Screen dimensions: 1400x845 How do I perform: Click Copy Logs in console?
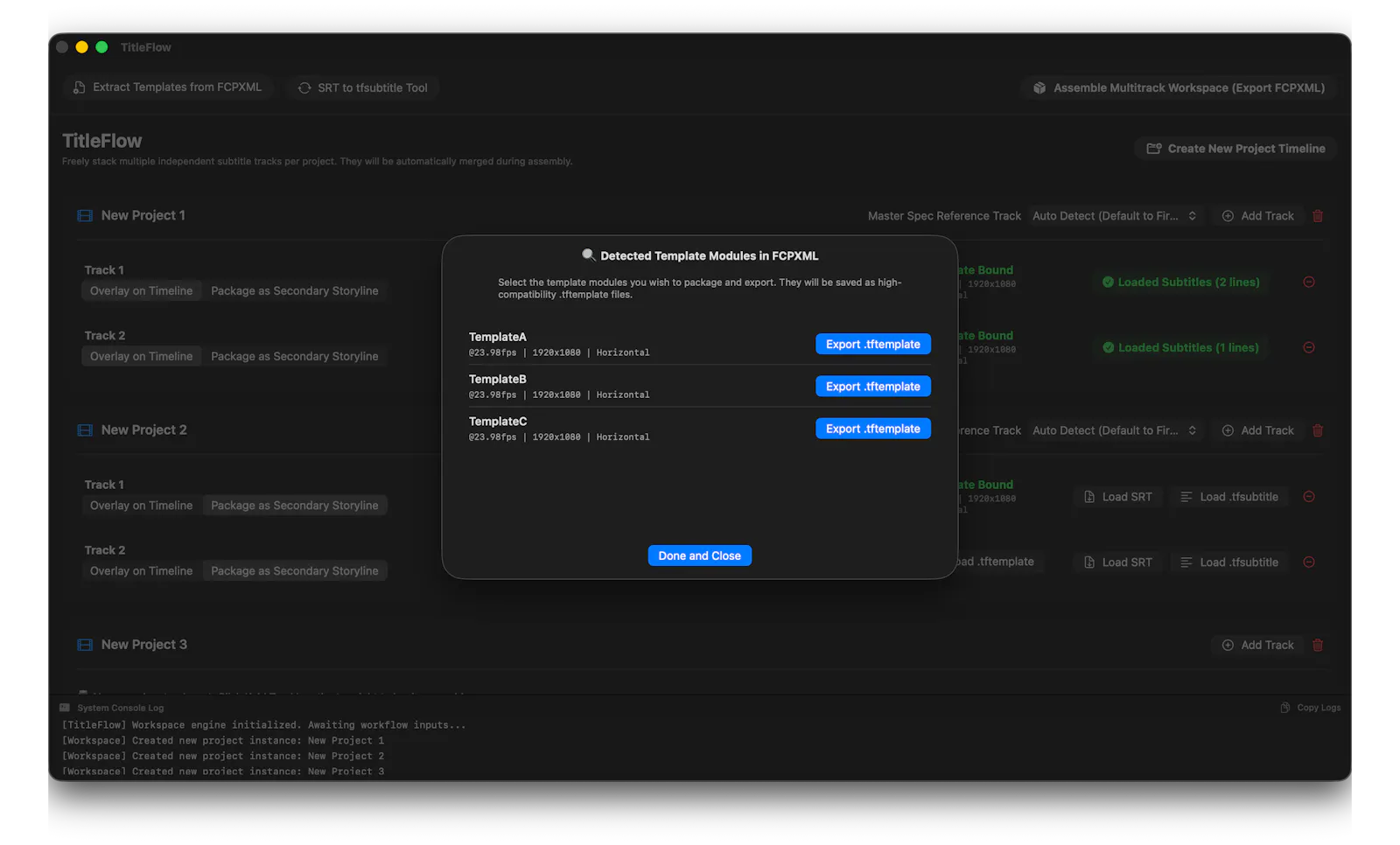tap(1310, 708)
